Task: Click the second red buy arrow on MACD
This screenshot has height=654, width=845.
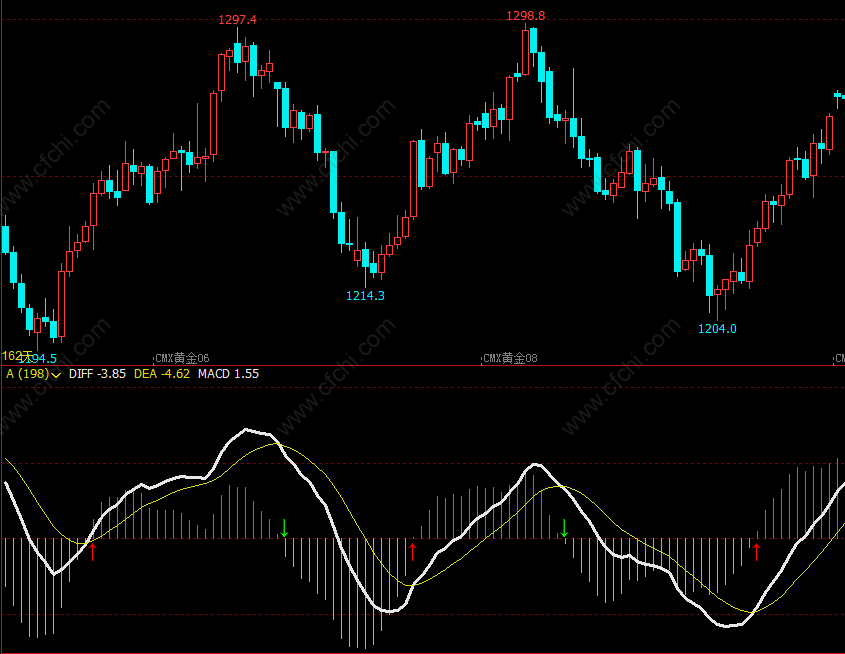Action: click(x=413, y=552)
